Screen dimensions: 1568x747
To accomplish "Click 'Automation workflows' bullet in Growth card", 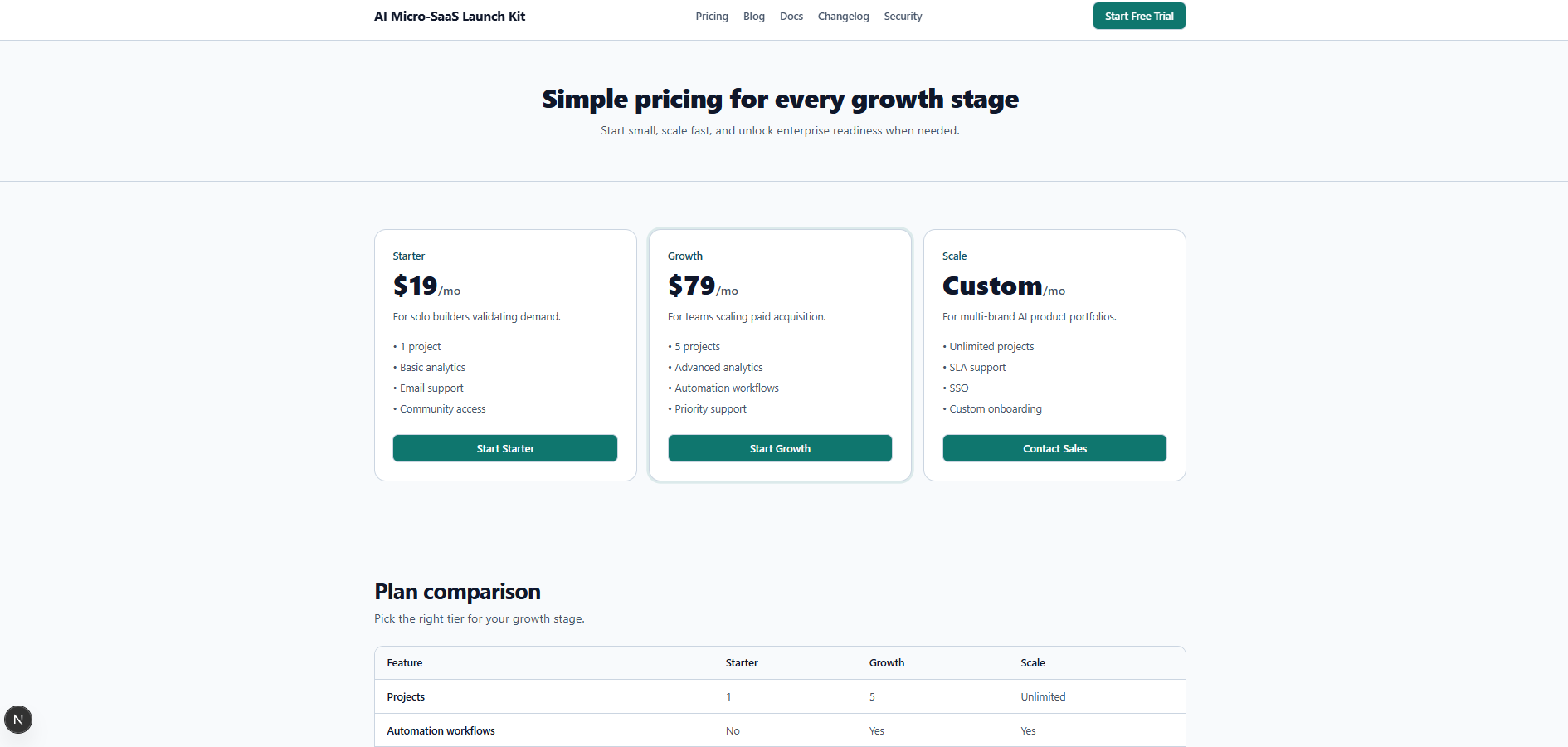I will point(723,388).
